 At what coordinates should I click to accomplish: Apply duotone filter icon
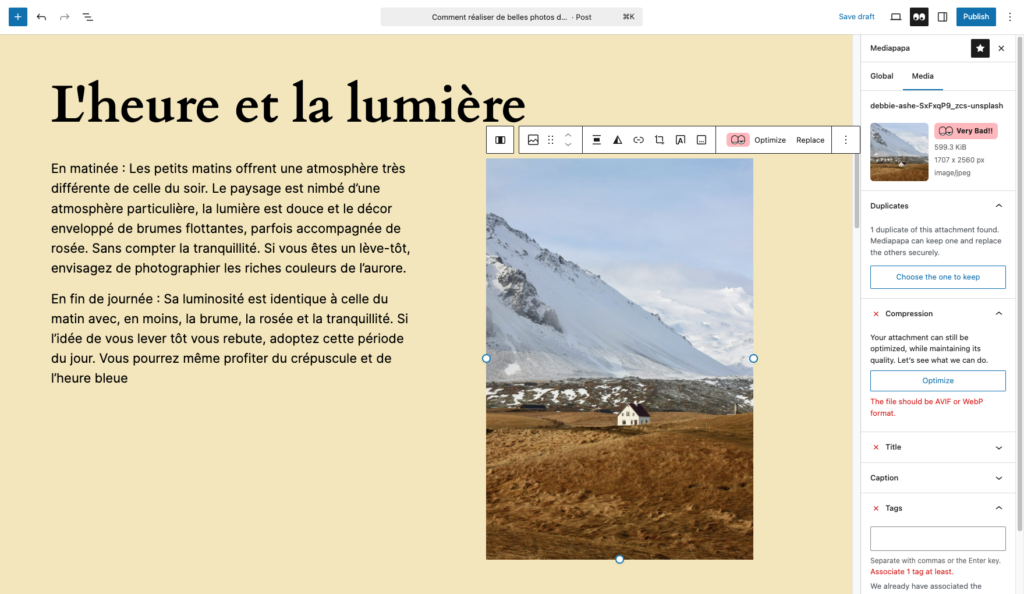pyautogui.click(x=617, y=140)
